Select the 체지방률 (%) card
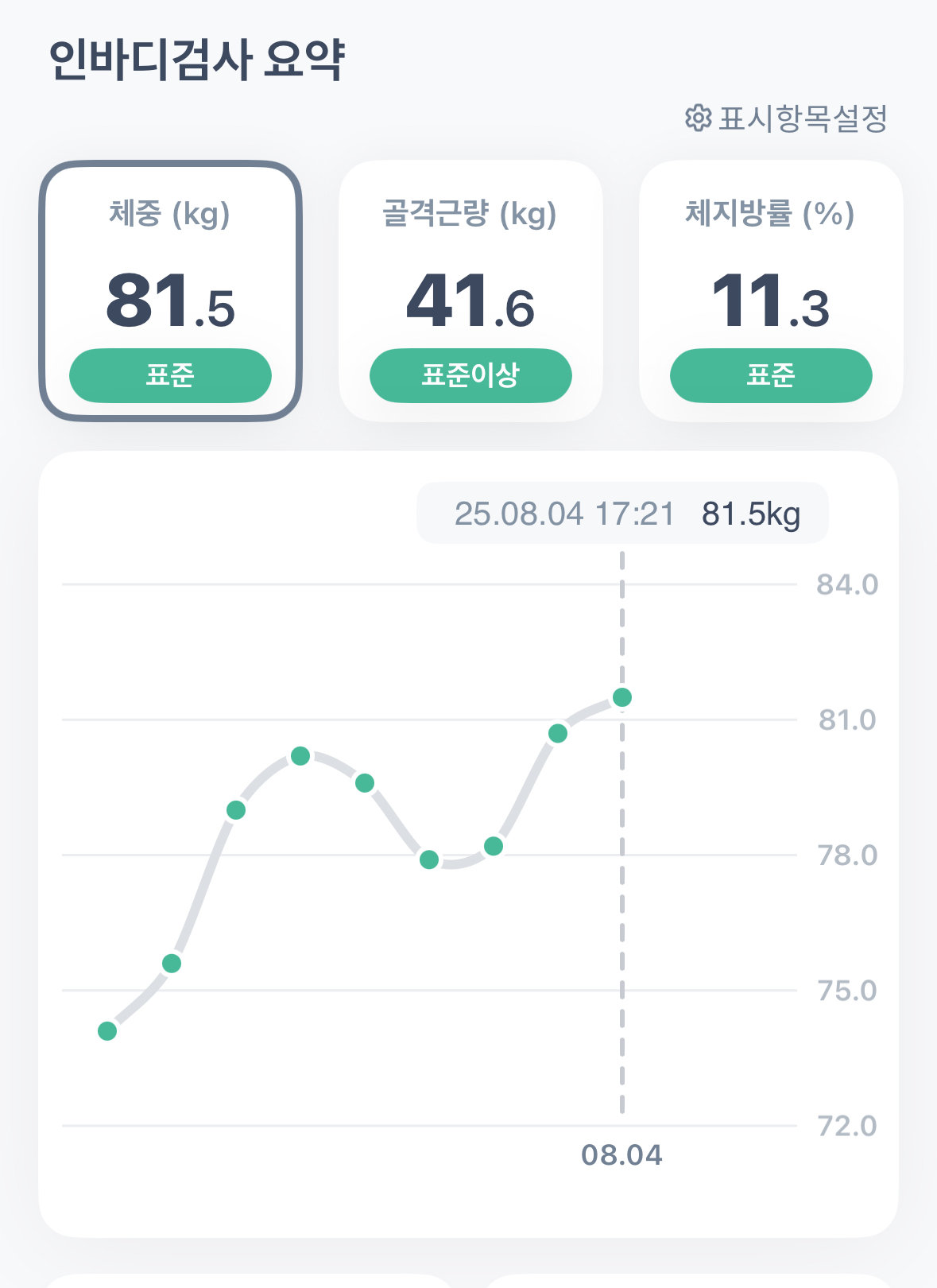 coord(771,291)
